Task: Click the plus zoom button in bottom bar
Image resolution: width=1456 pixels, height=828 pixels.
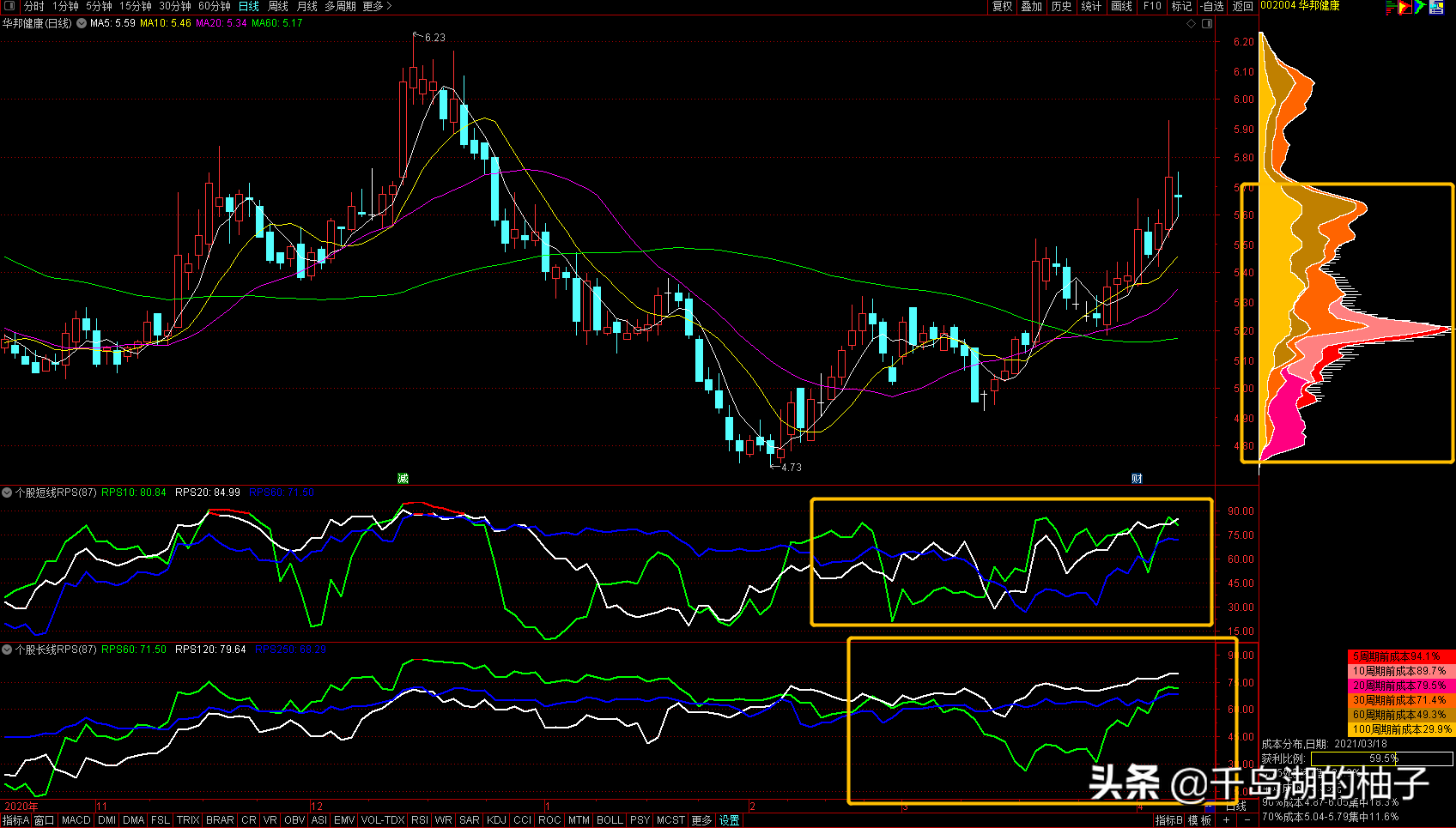Action: pos(1226,820)
